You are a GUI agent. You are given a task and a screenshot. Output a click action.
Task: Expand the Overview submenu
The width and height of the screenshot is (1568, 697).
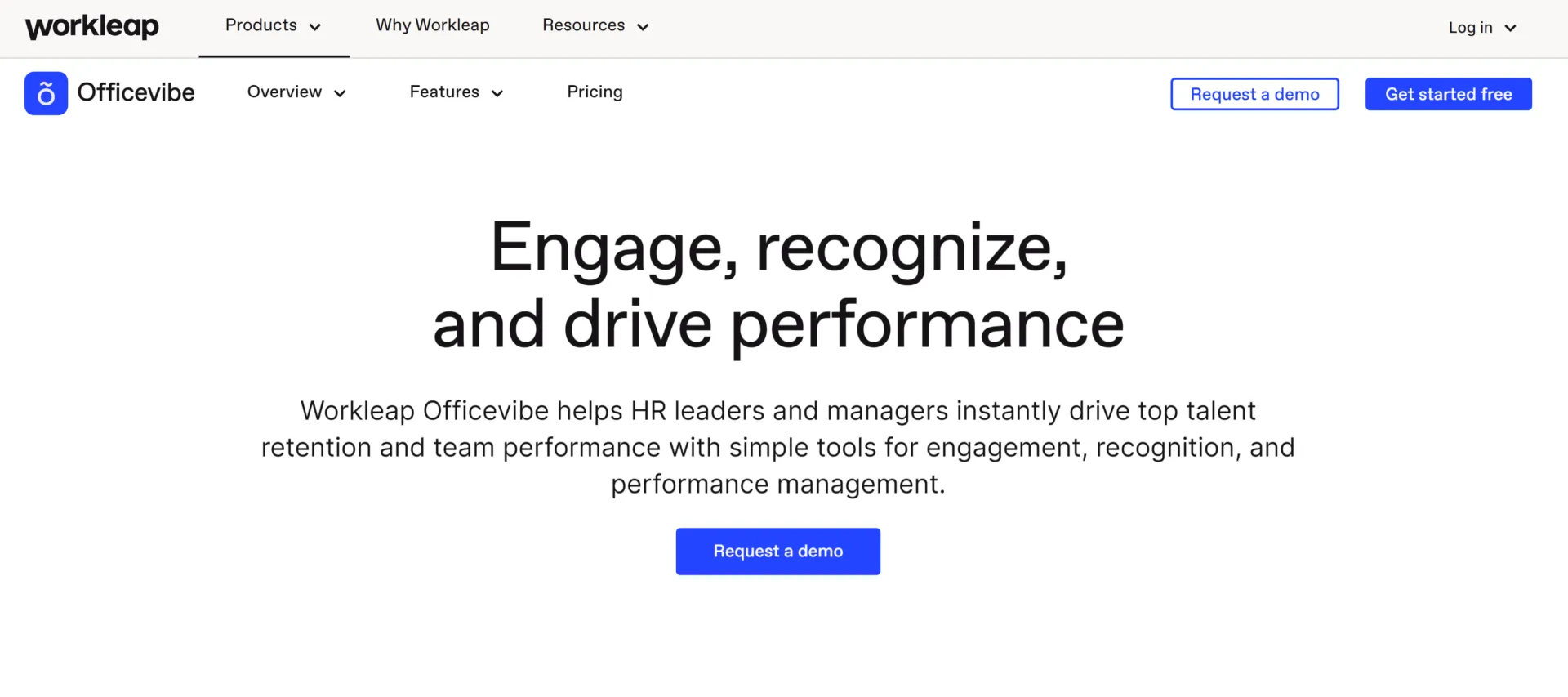pos(297,92)
